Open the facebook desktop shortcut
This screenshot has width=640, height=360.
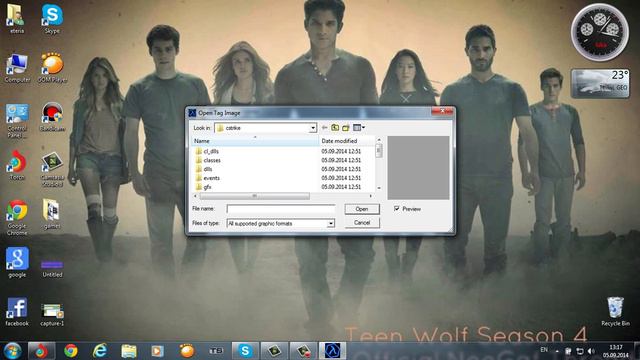pyautogui.click(x=17, y=311)
